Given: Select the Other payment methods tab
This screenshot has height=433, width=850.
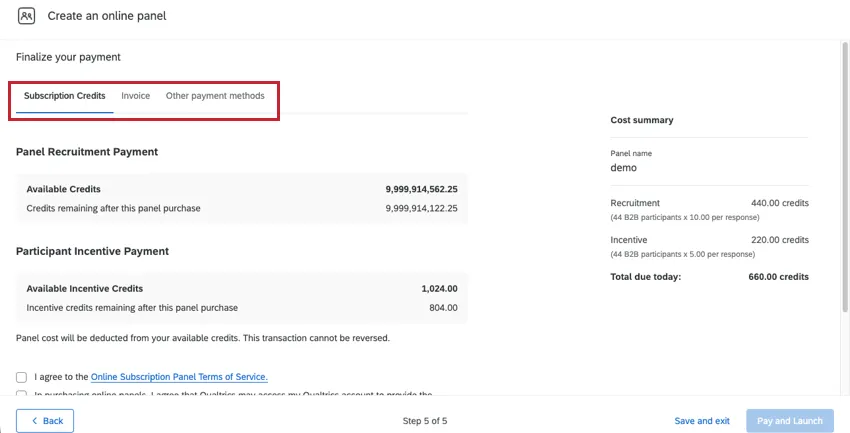Looking at the screenshot, I should pos(215,96).
